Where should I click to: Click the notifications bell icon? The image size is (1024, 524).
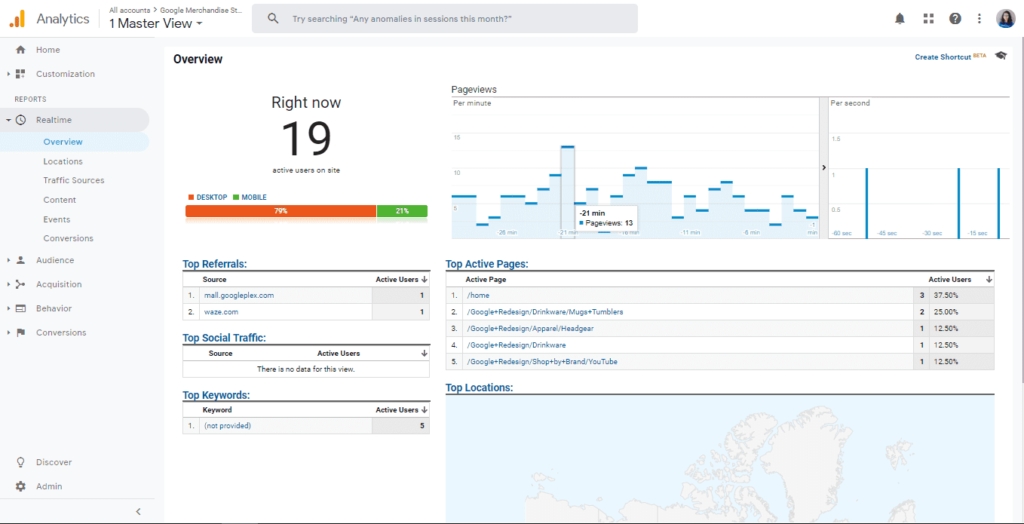[x=900, y=19]
